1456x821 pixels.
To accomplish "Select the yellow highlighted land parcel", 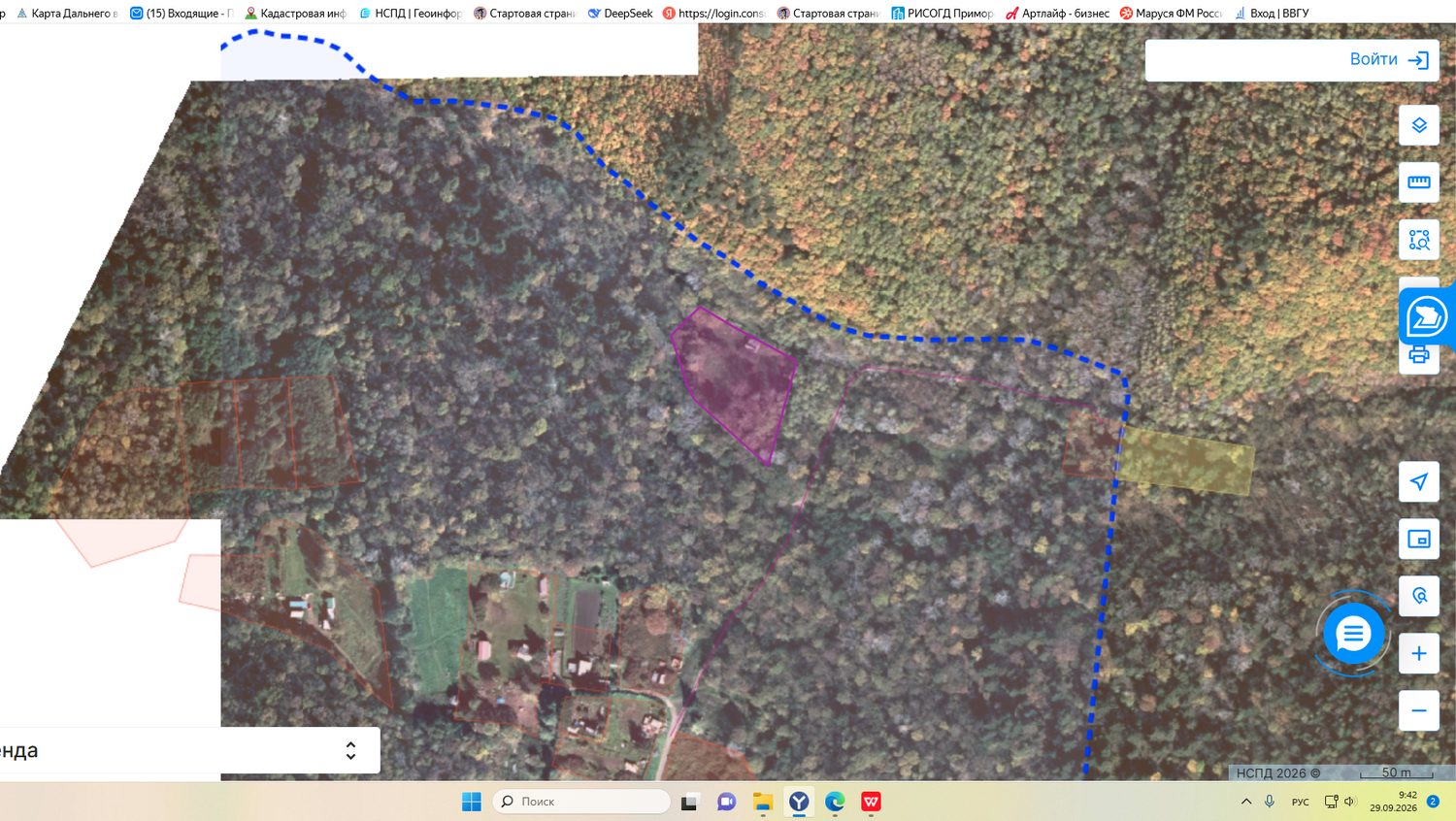I will click(x=1187, y=460).
